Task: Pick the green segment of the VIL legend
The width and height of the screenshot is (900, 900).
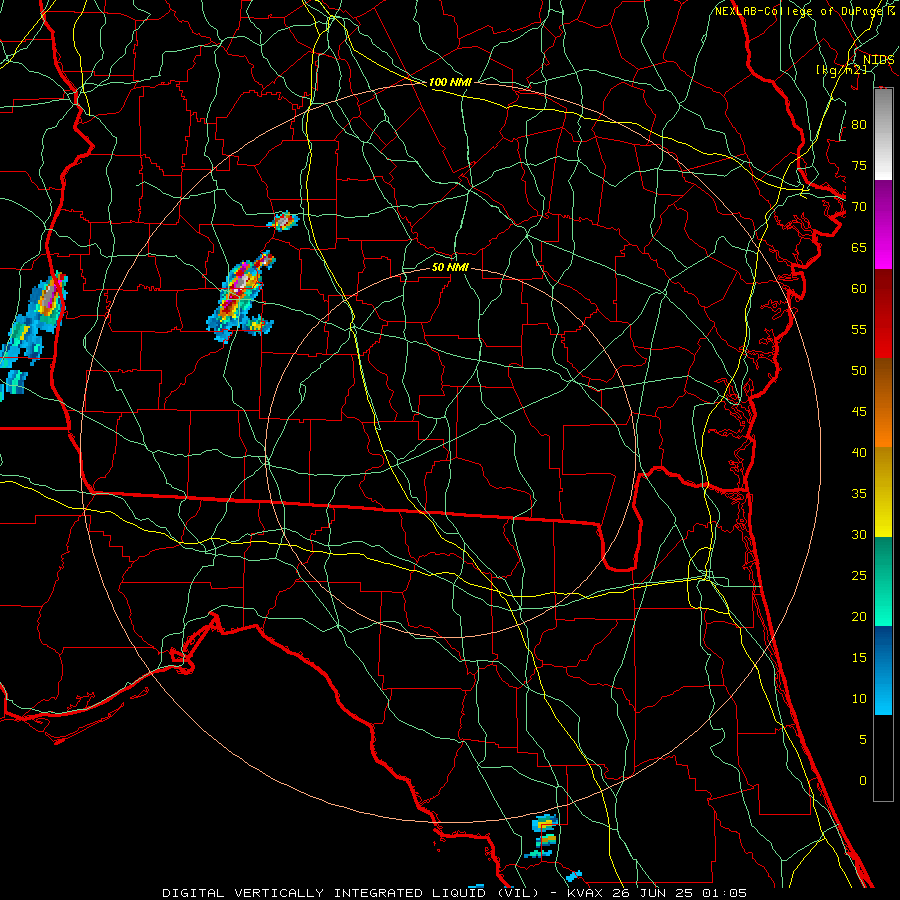Action: 883,581
